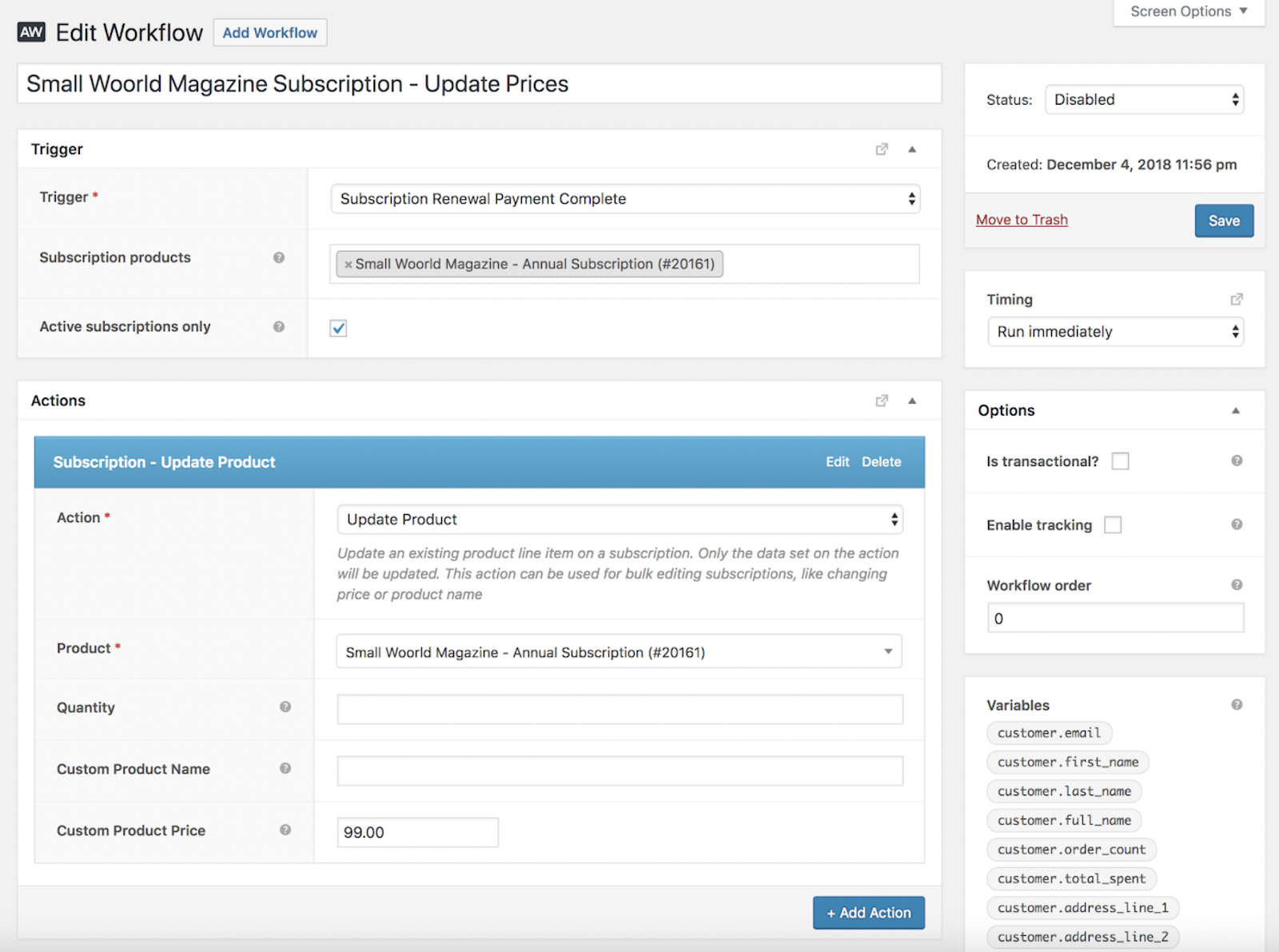Open Timing panel external link icon
Viewport: 1279px width, 952px height.
[x=1237, y=299]
